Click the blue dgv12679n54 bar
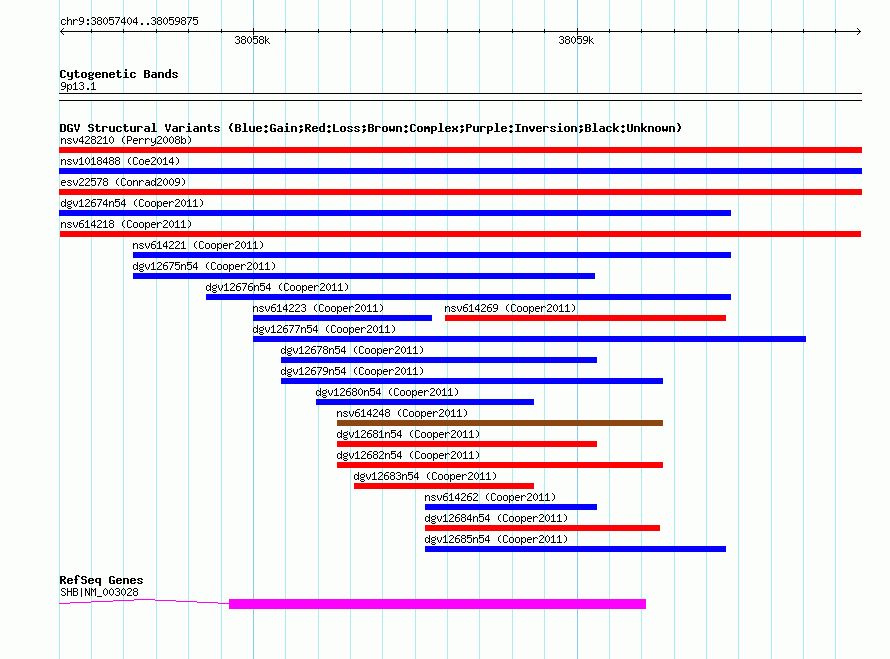890x659 pixels. pyautogui.click(x=472, y=381)
